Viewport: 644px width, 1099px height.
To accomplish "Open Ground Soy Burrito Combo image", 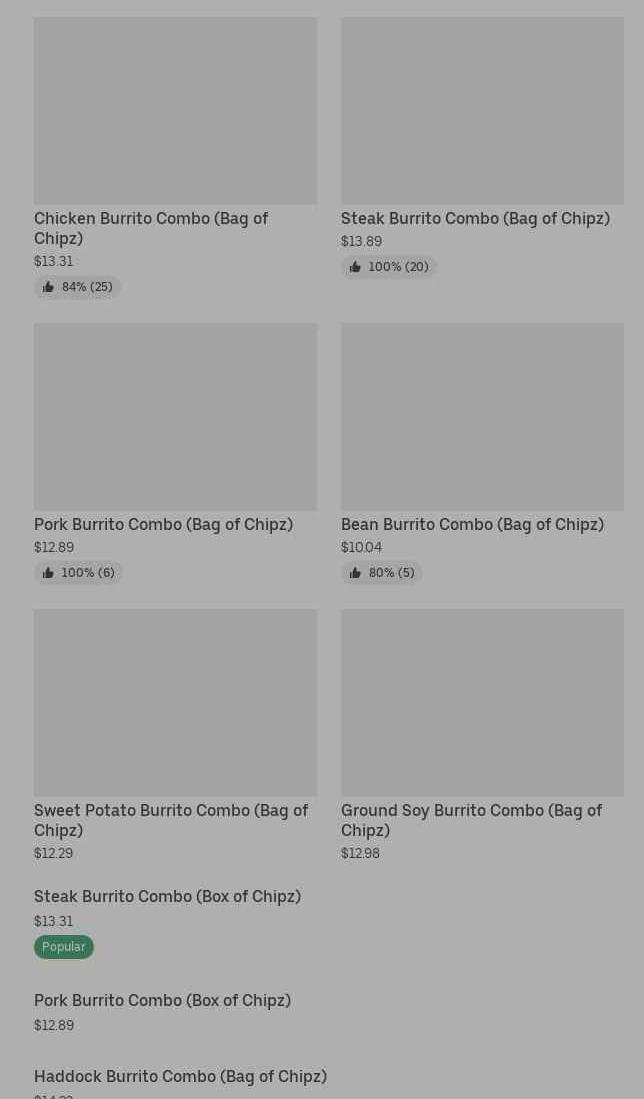I will [482, 703].
